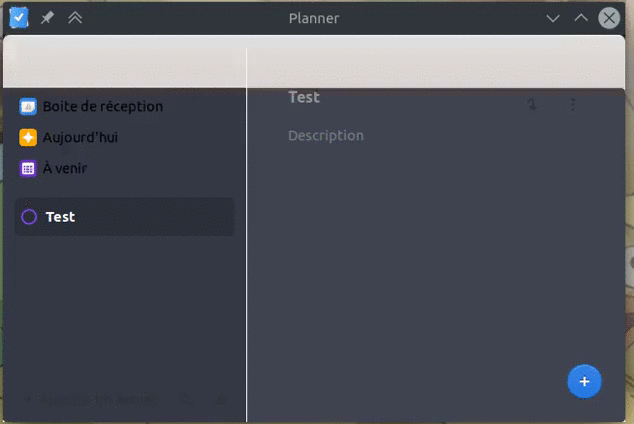
Task: Select the Test project in sidebar
Action: [125, 217]
